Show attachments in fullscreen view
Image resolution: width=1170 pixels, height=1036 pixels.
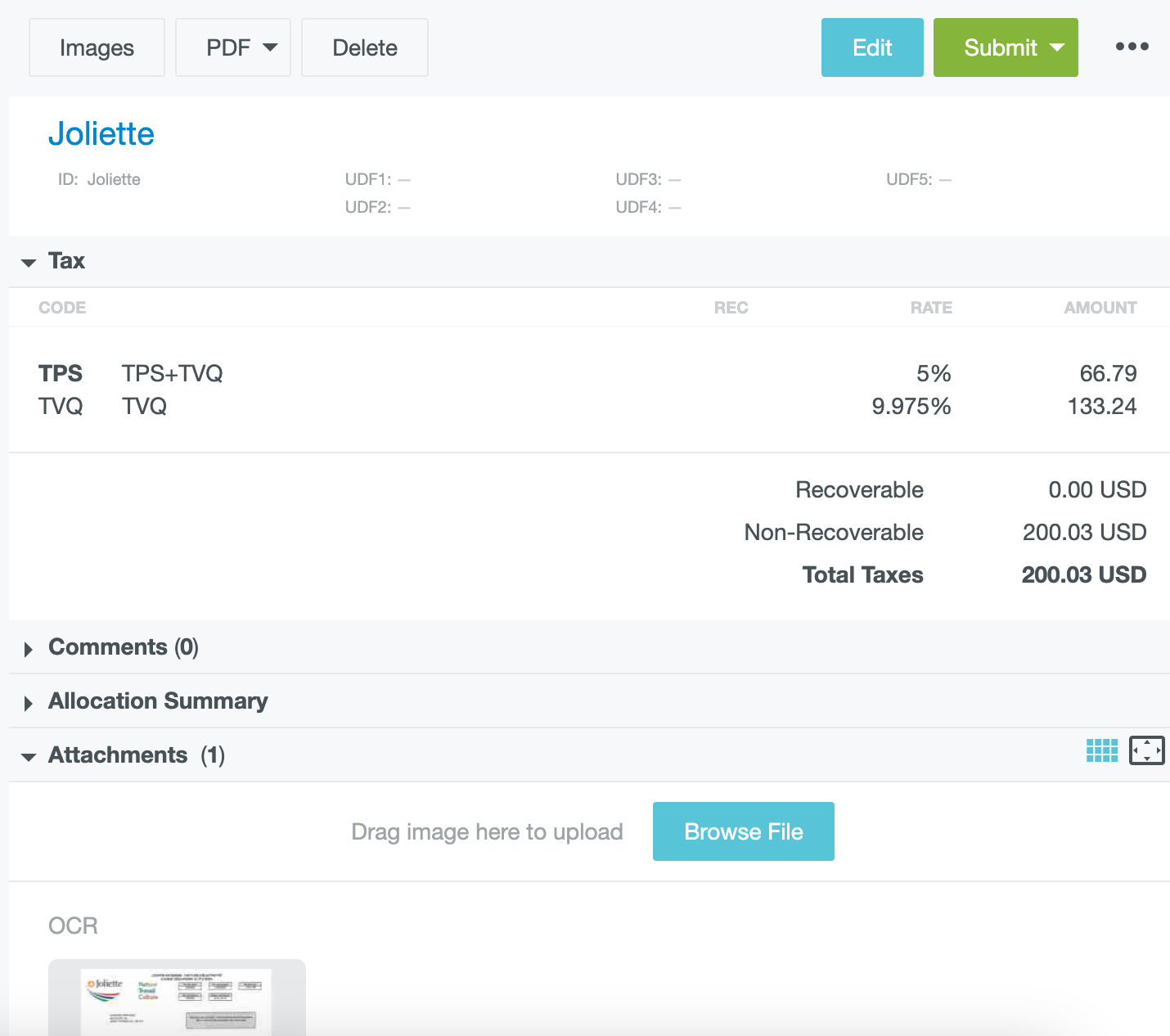(x=1147, y=750)
